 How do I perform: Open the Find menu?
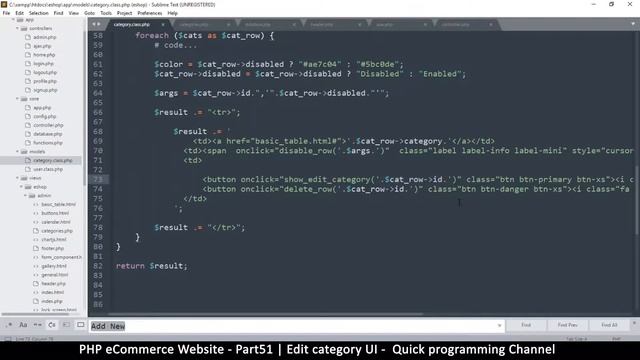tap(58, 13)
